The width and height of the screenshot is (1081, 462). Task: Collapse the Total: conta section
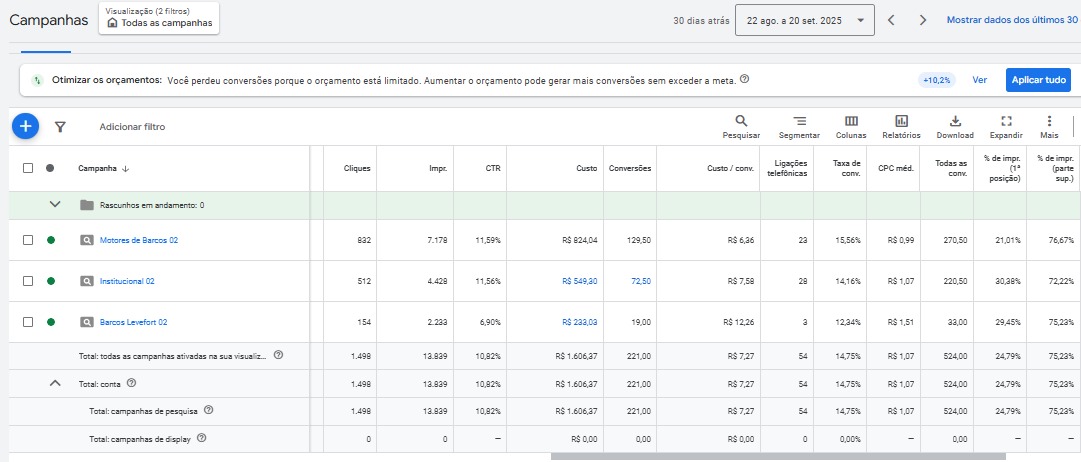[x=55, y=383]
